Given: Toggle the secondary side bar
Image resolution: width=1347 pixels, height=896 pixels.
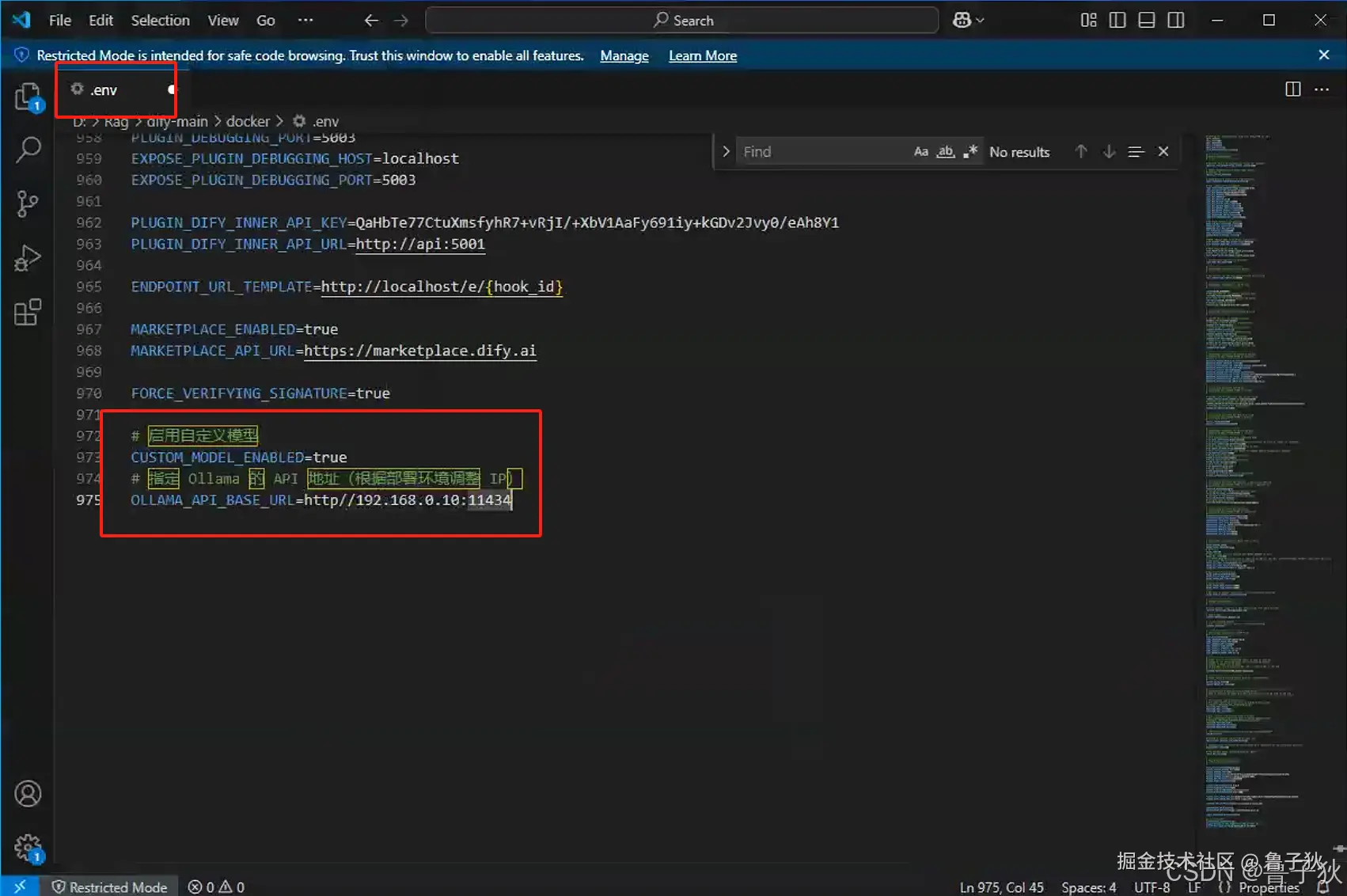Looking at the screenshot, I should tap(1176, 21).
